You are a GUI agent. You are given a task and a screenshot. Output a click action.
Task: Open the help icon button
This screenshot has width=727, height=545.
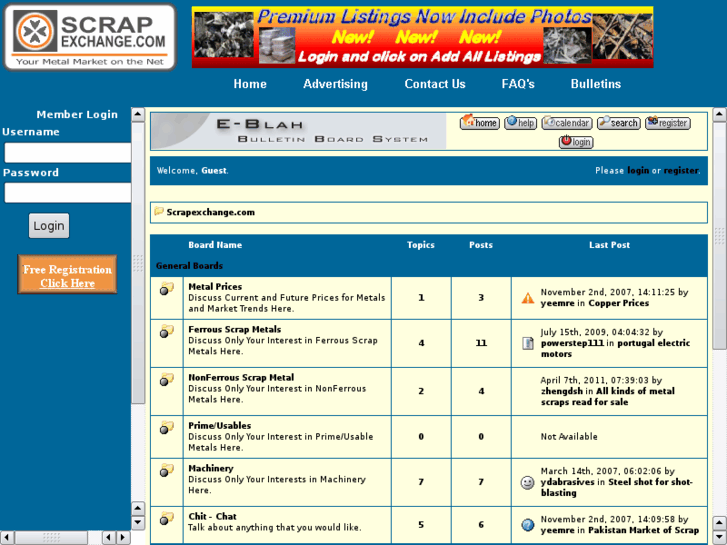(x=520, y=122)
